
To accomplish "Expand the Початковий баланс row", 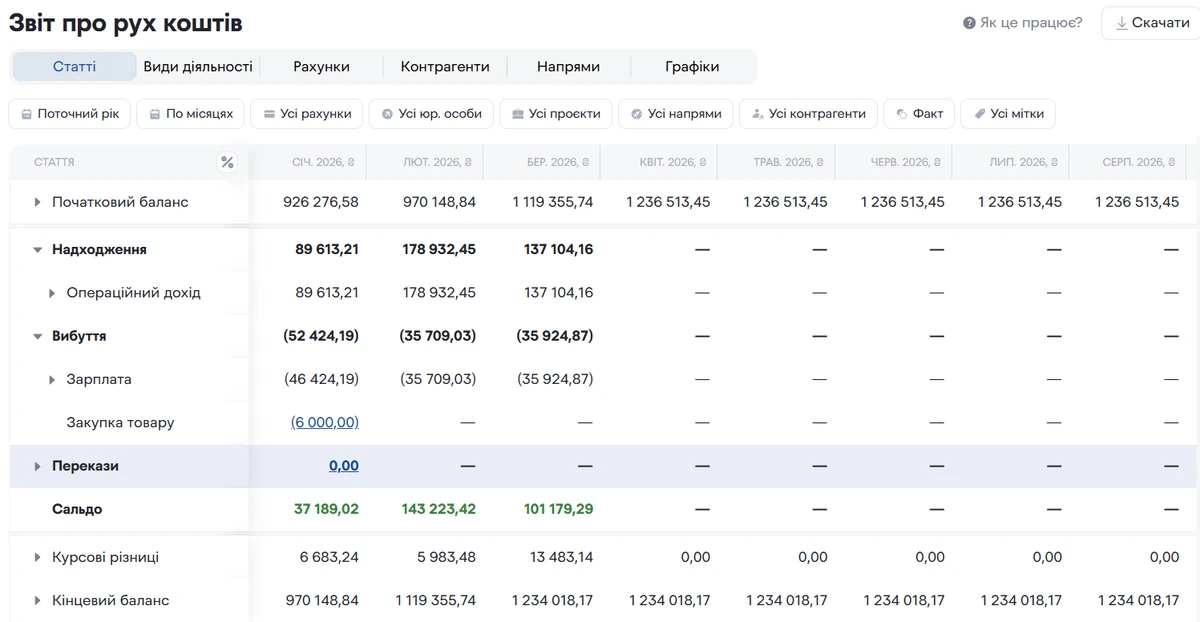I will point(38,202).
